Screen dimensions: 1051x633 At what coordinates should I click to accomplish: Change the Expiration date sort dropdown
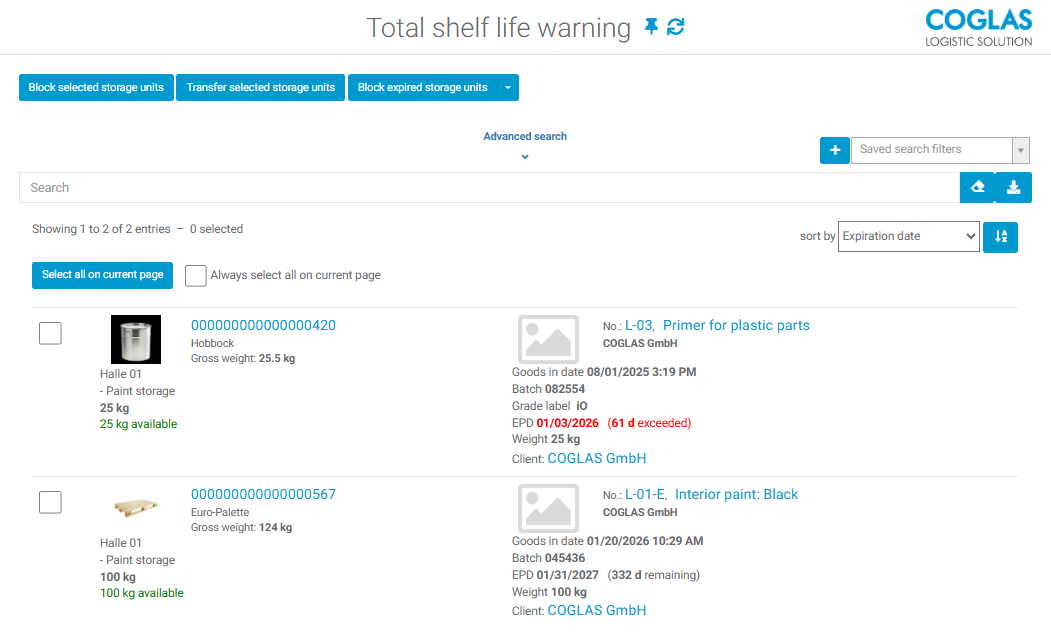point(908,236)
